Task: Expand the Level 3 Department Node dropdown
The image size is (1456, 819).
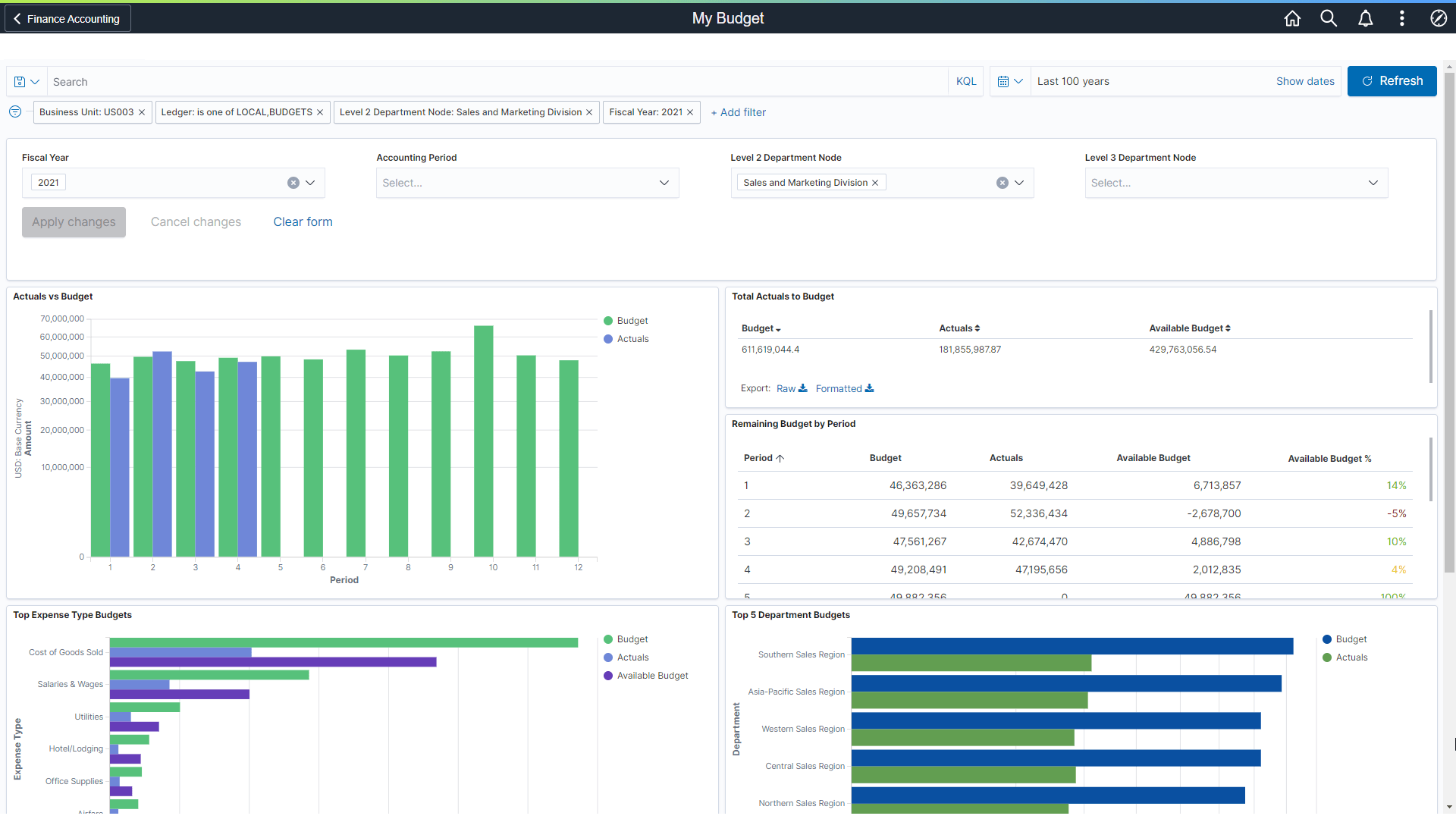Action: point(1373,183)
